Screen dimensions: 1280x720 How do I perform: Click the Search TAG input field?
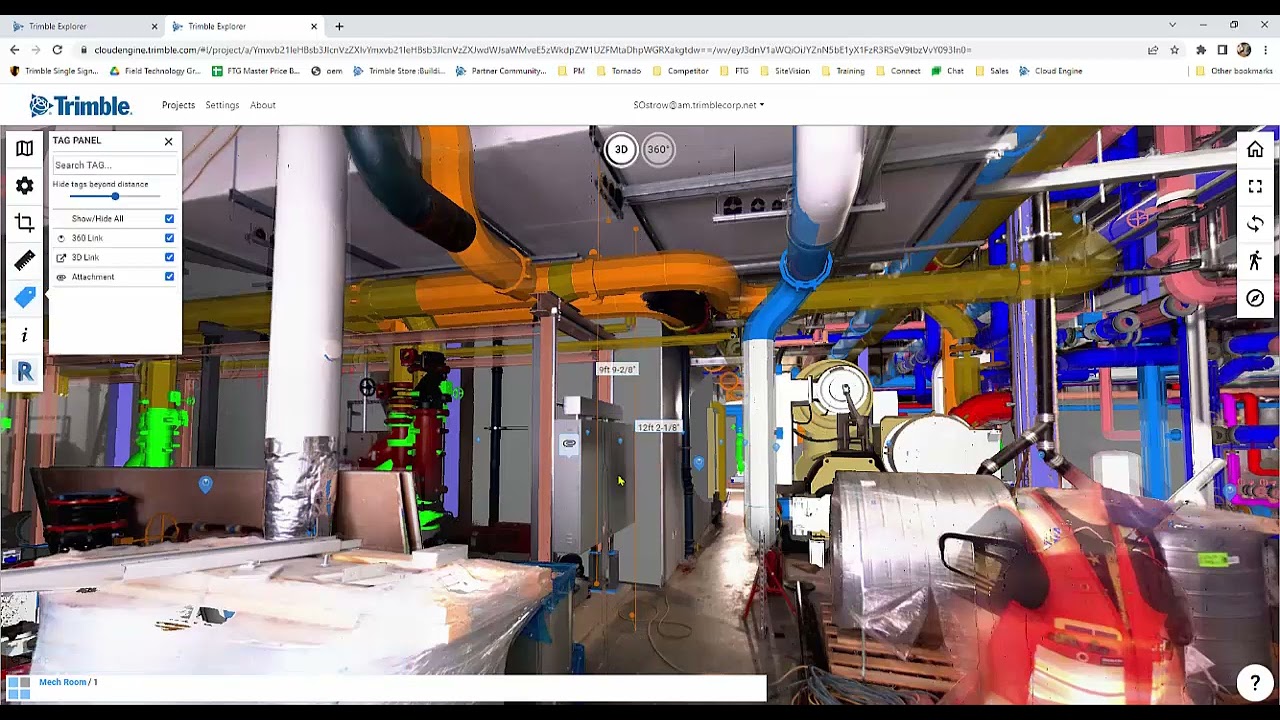tap(114, 165)
